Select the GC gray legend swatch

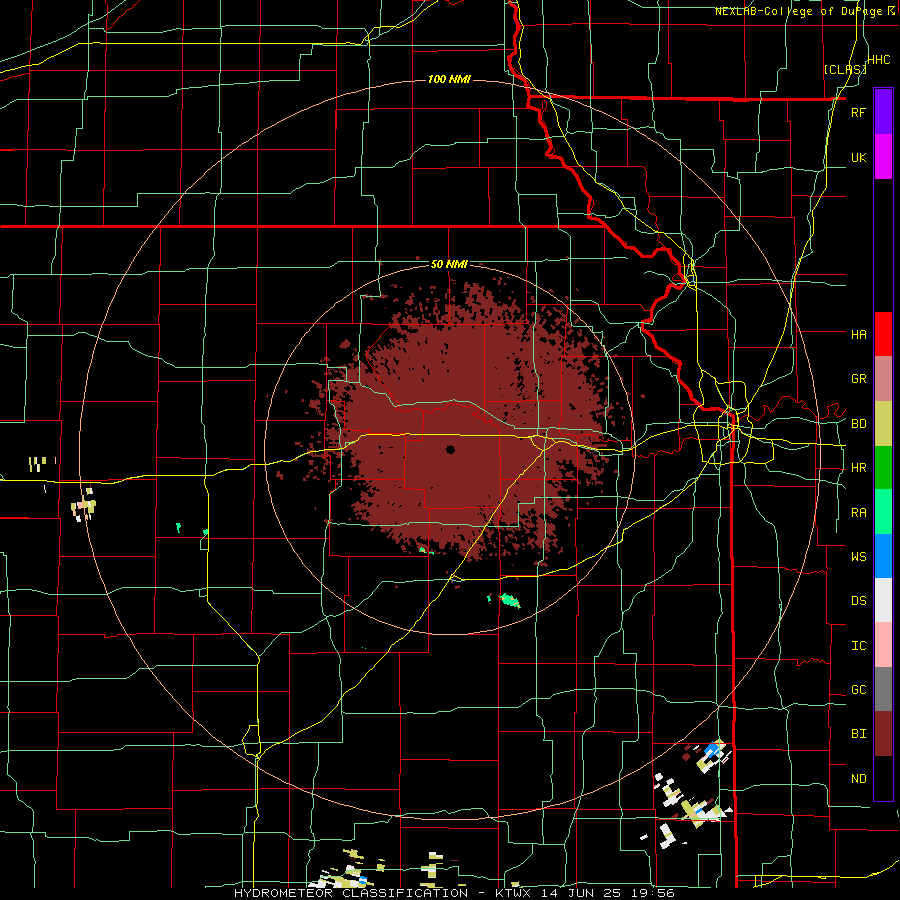883,689
